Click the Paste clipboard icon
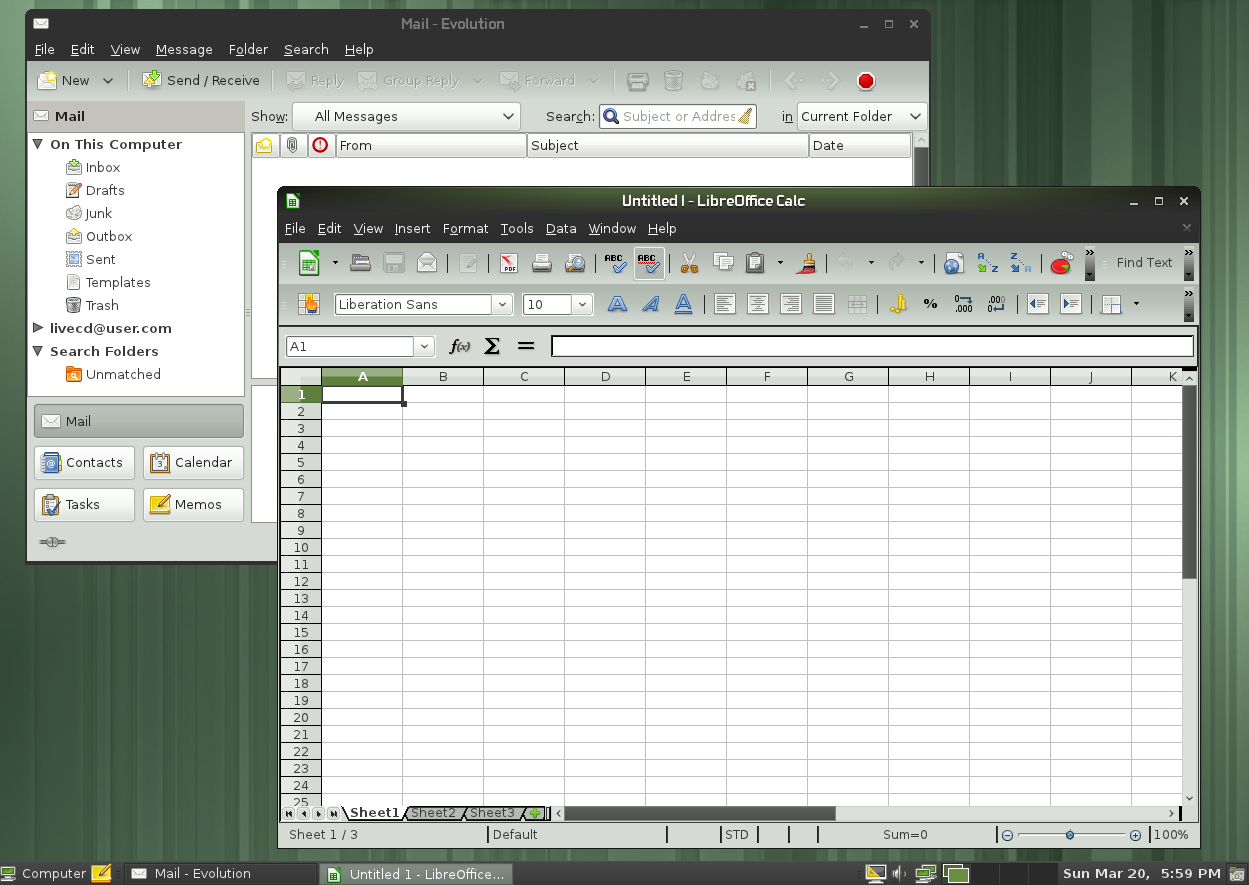This screenshot has height=885, width=1249. click(756, 263)
